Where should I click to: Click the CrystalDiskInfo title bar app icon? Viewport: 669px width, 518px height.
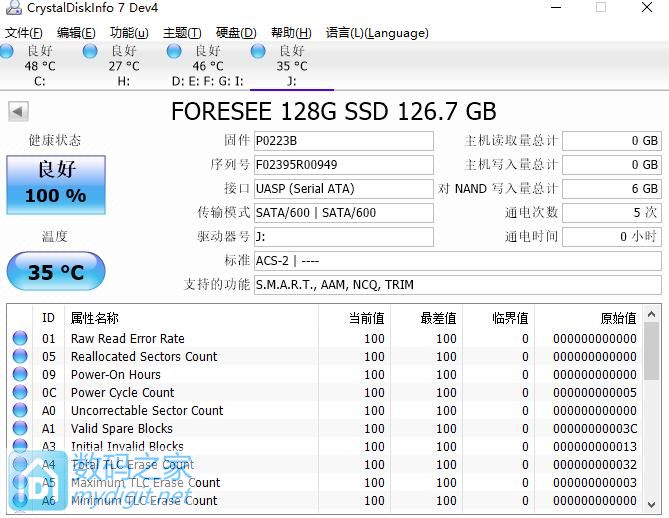click(x=14, y=7)
